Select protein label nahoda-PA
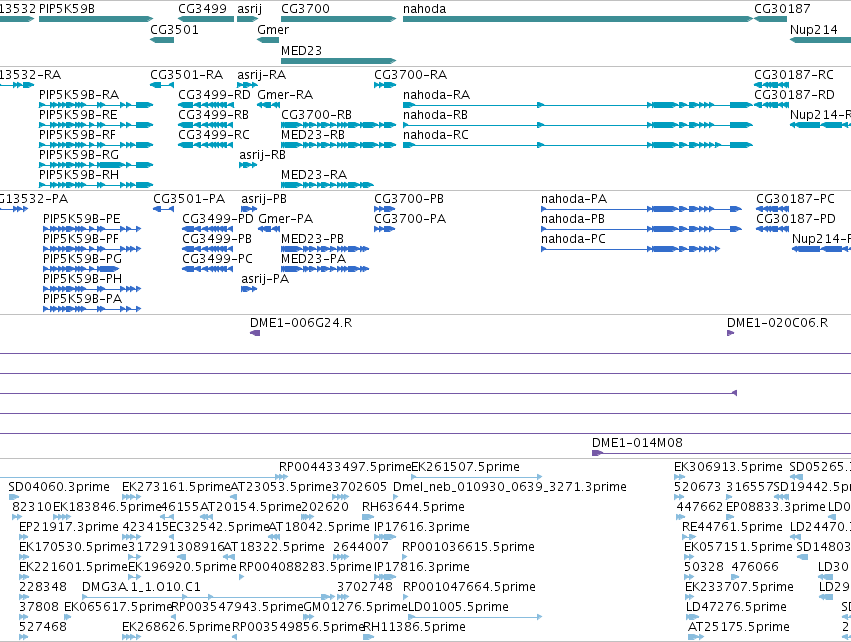851x642 pixels. coord(574,199)
